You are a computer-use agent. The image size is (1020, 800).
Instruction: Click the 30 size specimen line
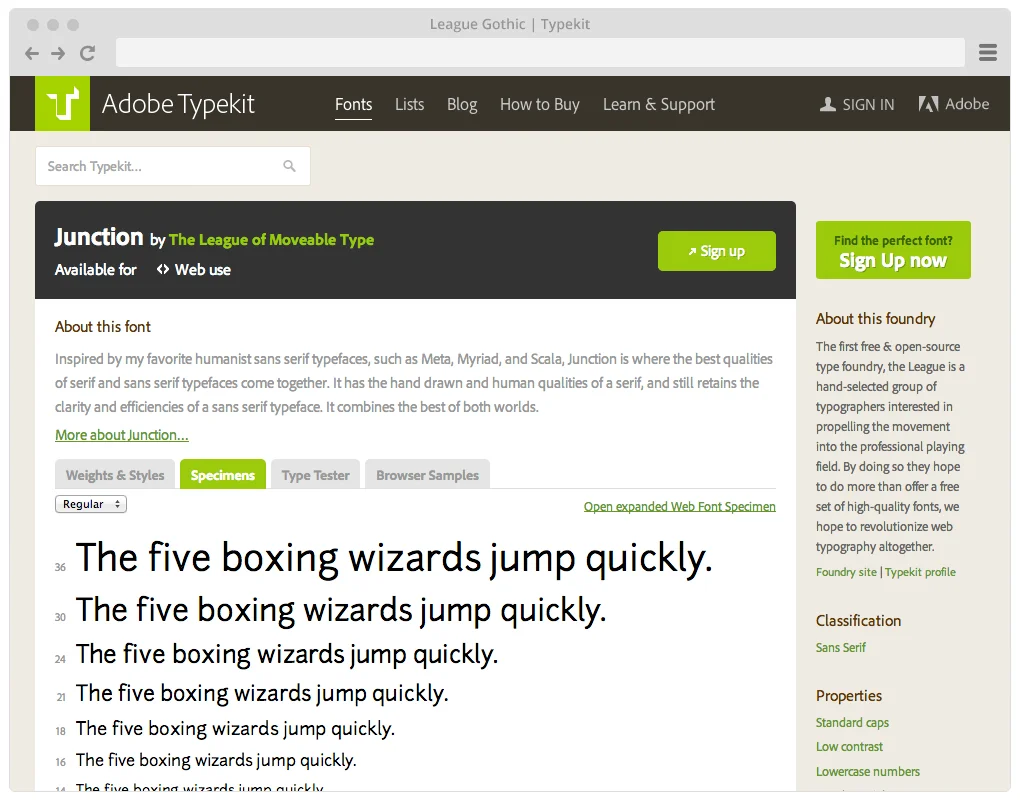pos(341,610)
